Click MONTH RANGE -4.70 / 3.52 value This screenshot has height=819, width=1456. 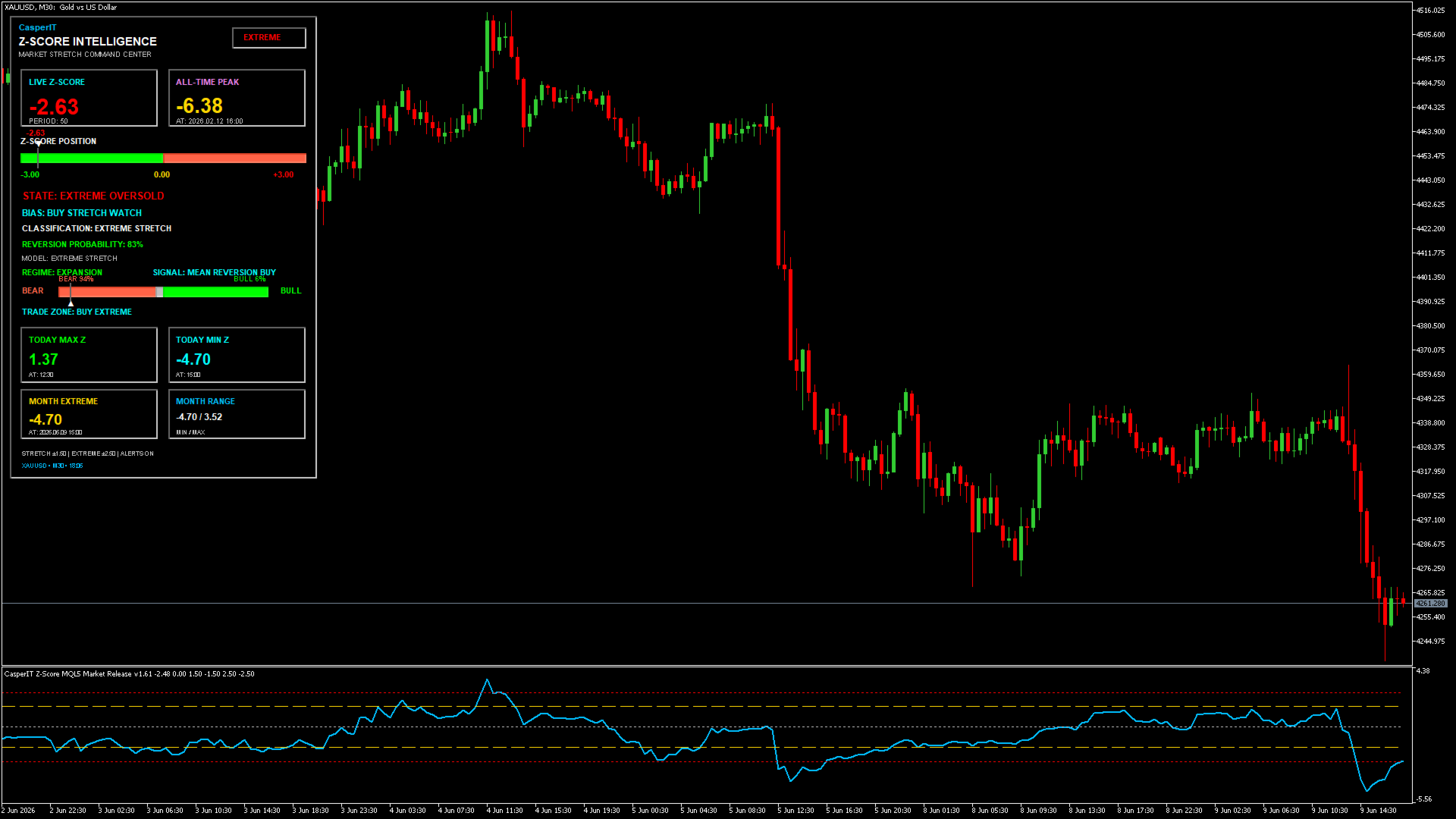(x=199, y=417)
